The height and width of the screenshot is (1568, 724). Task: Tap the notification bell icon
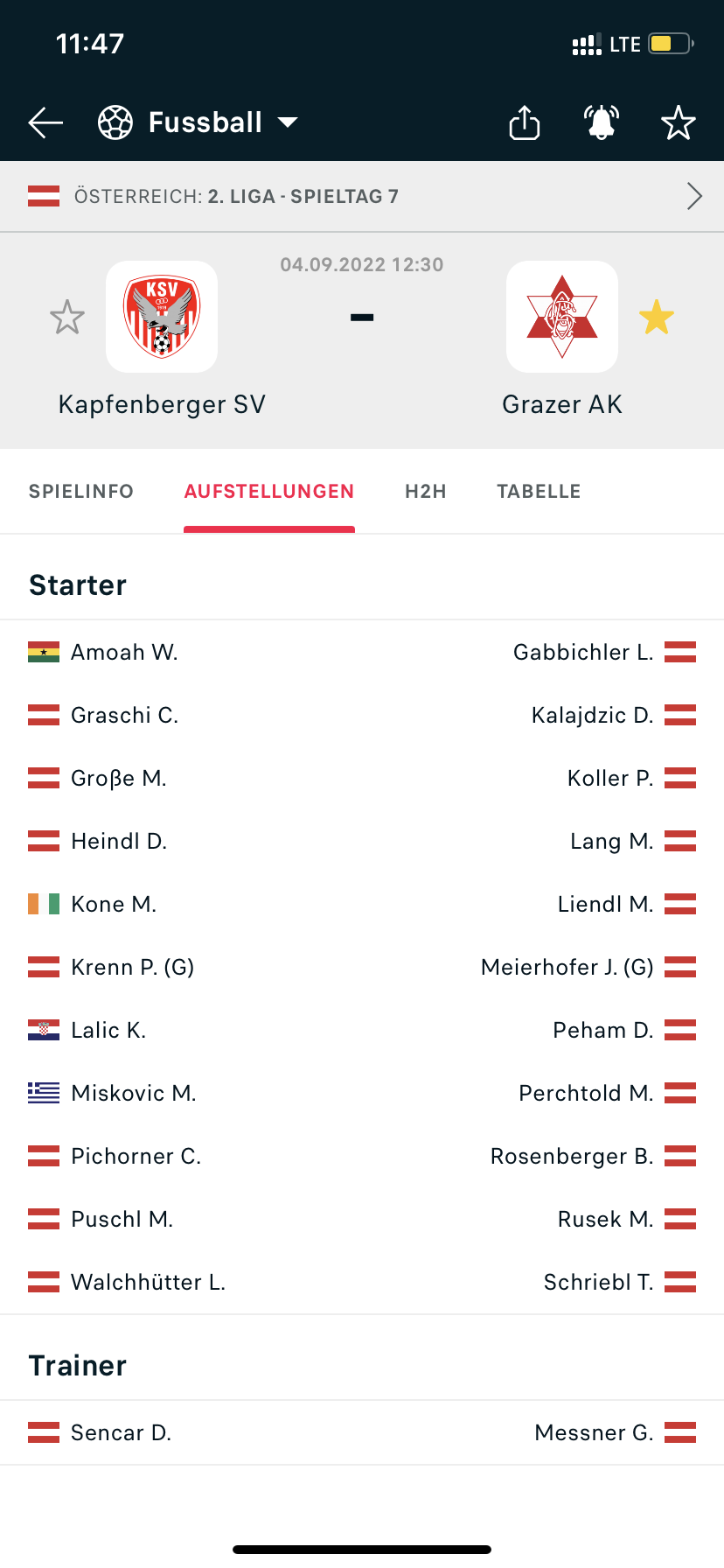602,122
